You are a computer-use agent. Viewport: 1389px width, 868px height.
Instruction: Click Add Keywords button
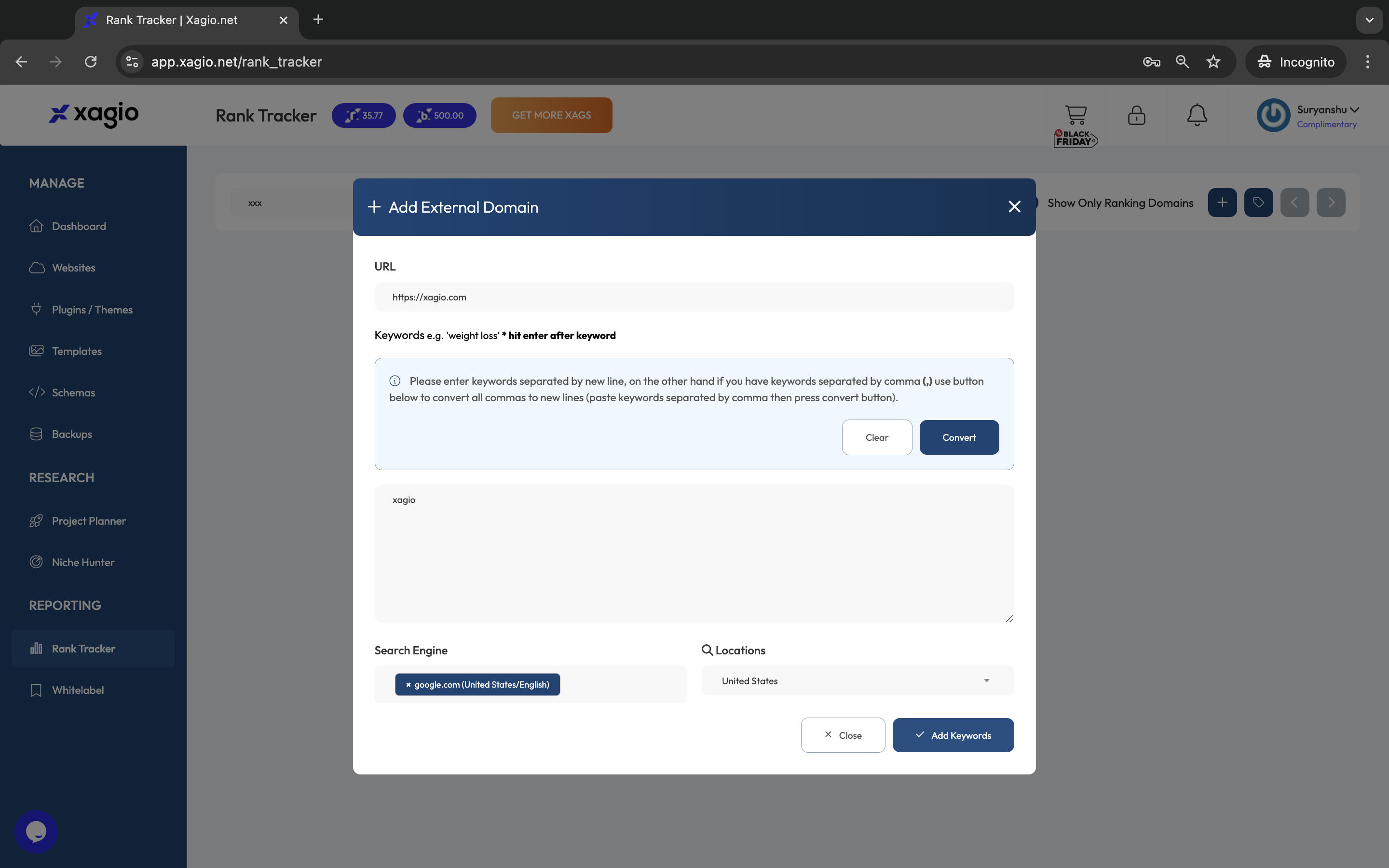[x=953, y=735]
